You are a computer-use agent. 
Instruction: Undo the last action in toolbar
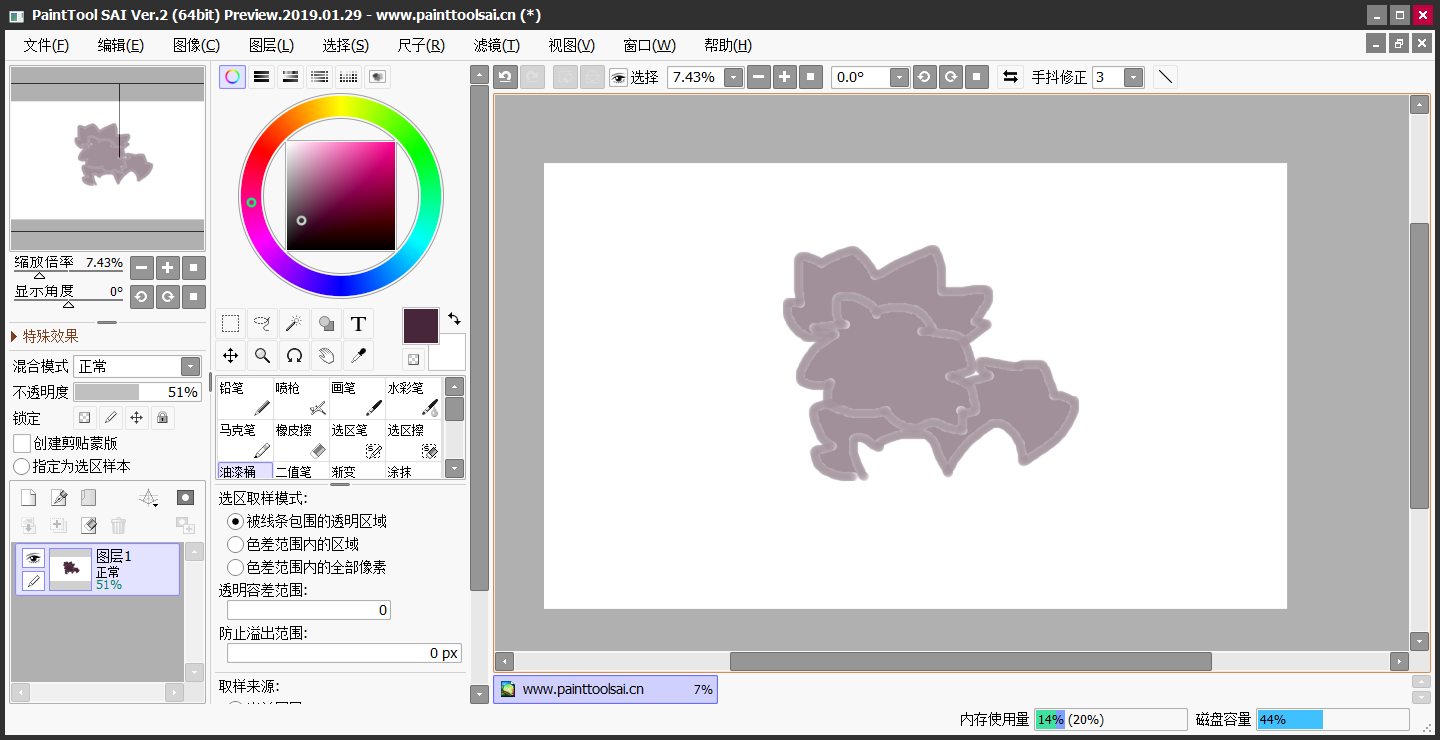506,77
